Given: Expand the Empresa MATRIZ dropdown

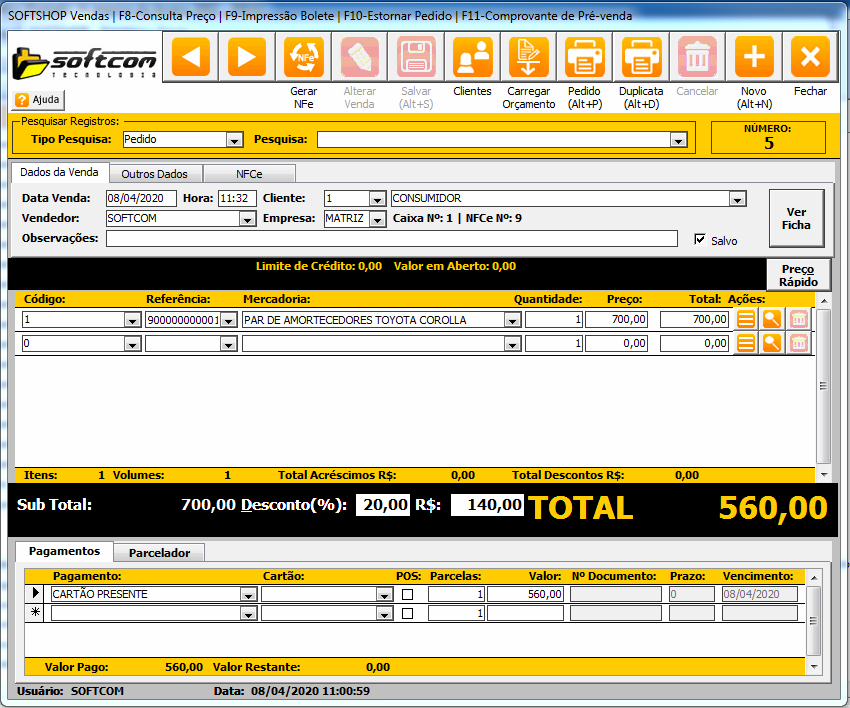Looking at the screenshot, I should pos(377,219).
